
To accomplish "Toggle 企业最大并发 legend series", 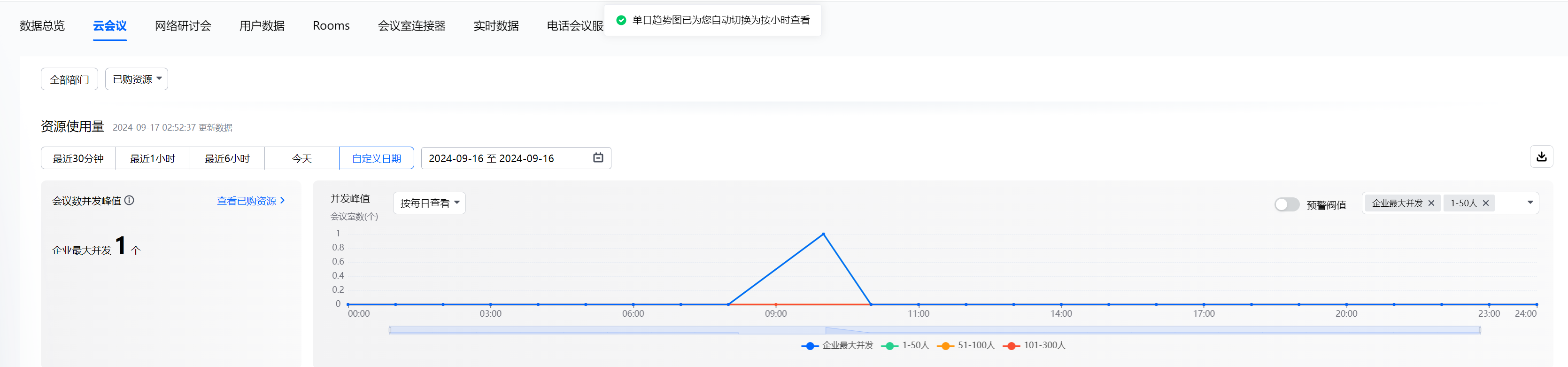I will 837,345.
